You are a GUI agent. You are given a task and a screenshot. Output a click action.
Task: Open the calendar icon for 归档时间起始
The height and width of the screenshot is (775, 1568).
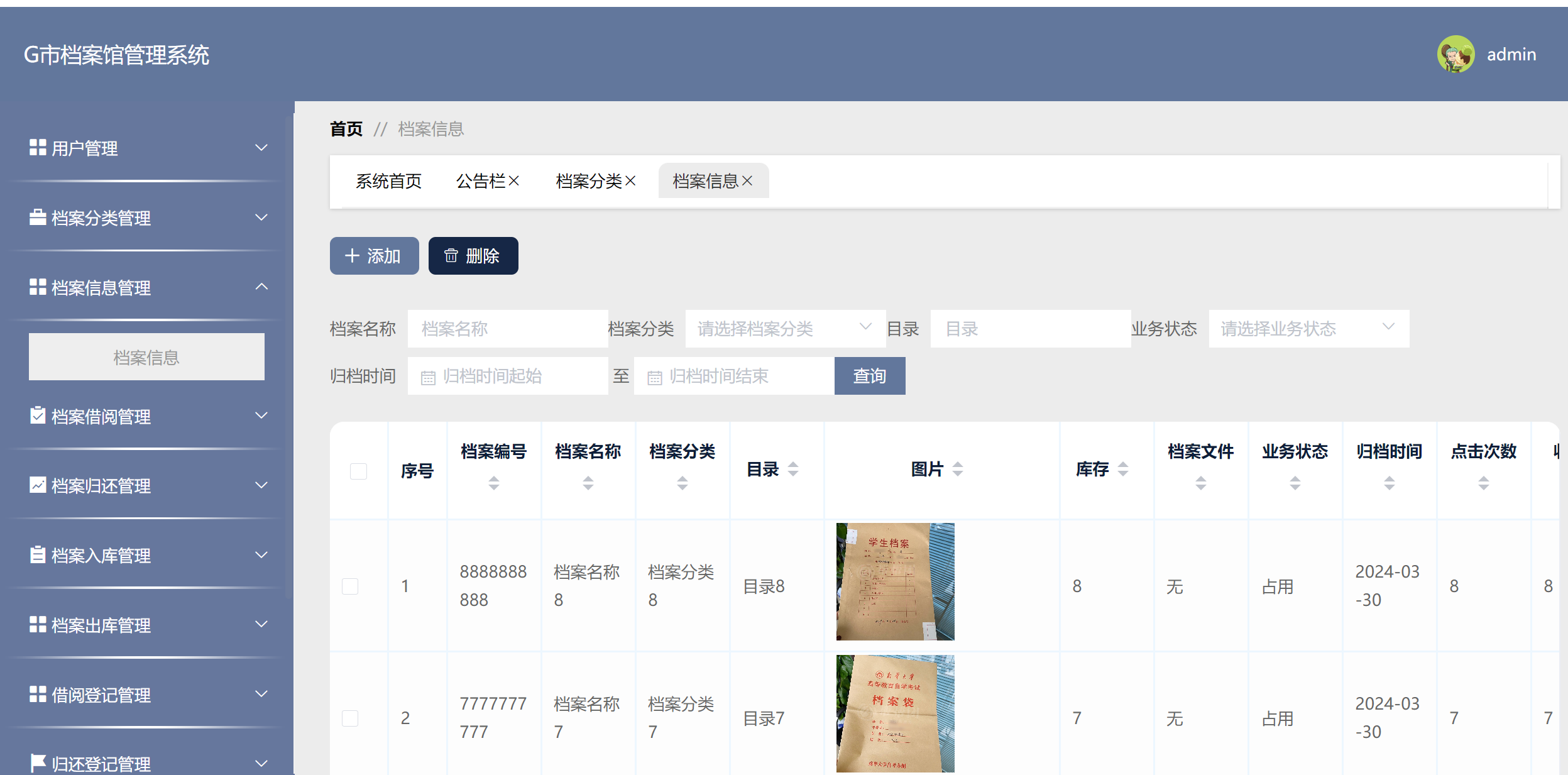coord(428,376)
